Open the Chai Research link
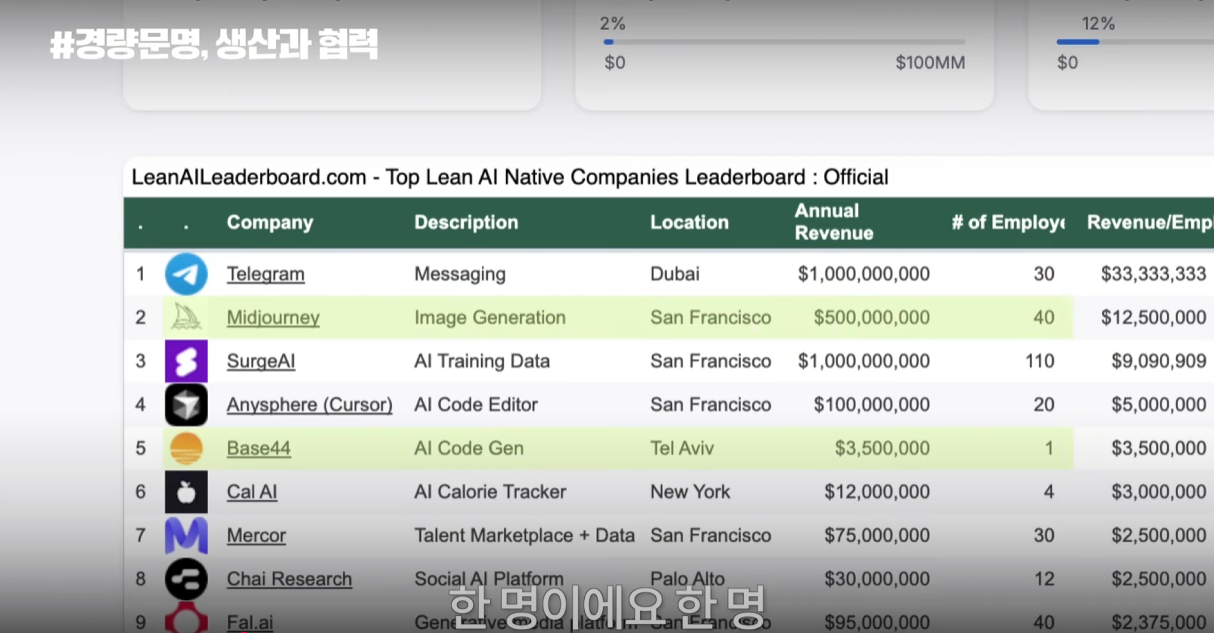 (289, 579)
